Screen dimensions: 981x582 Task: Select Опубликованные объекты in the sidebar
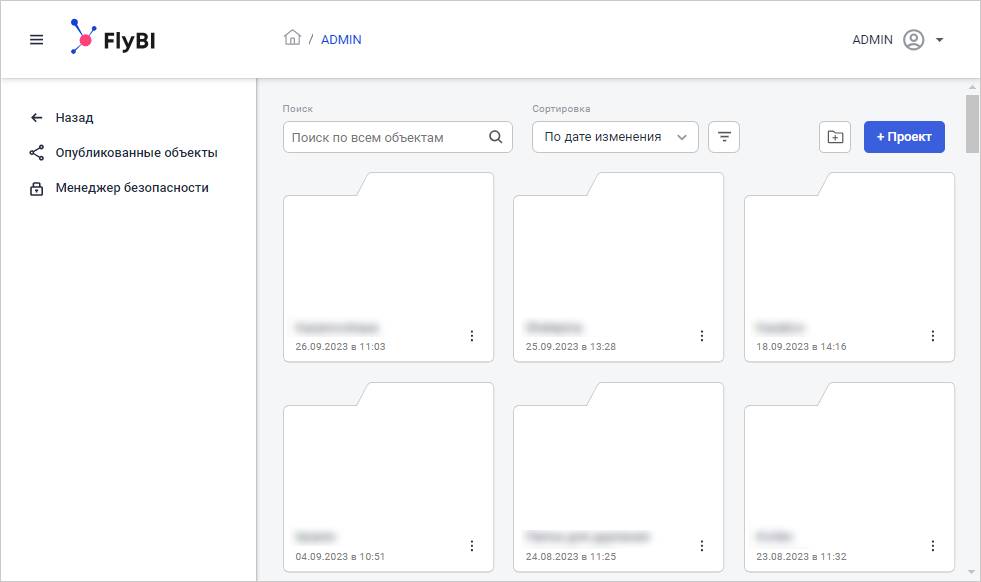click(x=136, y=153)
